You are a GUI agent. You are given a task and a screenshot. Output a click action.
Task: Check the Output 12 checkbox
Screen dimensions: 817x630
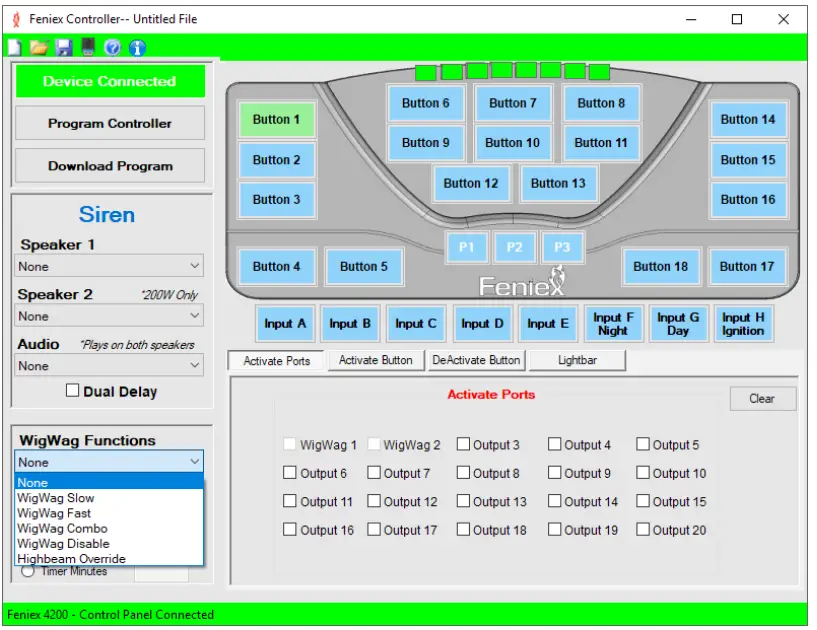point(374,501)
